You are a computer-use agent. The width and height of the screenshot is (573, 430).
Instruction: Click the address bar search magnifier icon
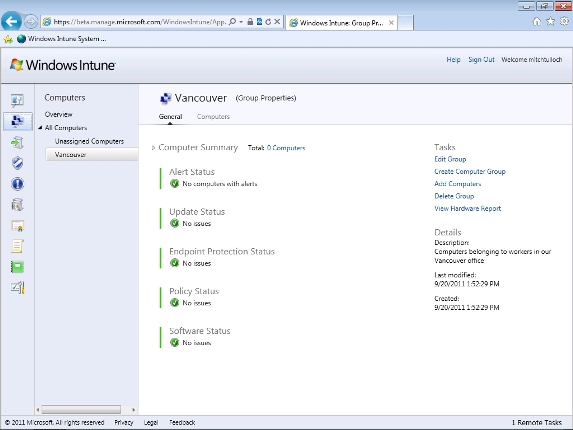tap(232, 22)
